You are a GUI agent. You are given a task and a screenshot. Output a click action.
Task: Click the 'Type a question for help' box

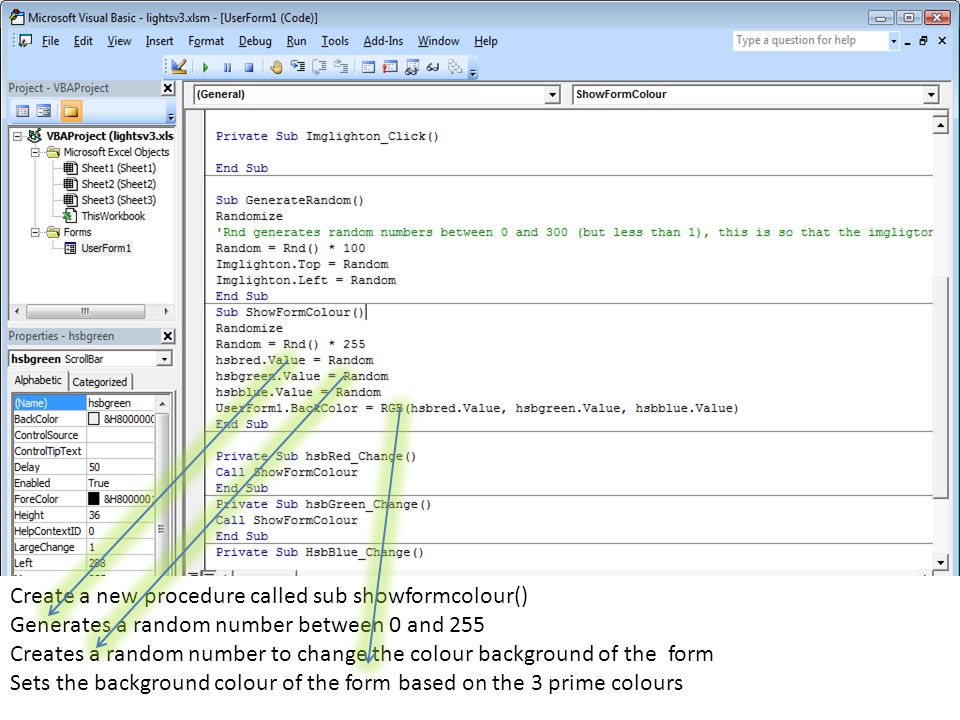pos(810,40)
